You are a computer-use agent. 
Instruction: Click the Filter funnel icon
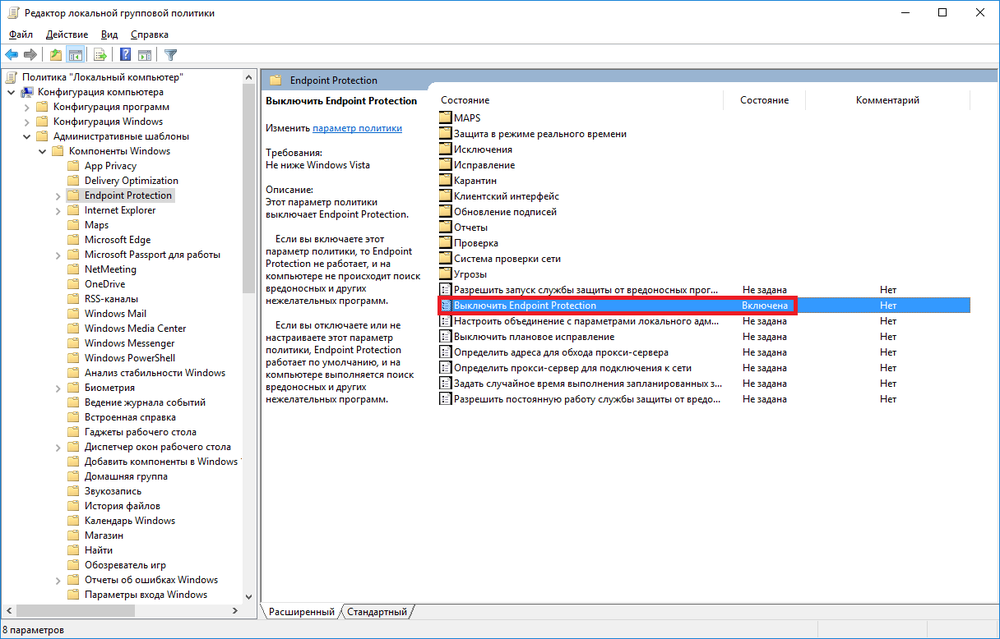coord(171,55)
